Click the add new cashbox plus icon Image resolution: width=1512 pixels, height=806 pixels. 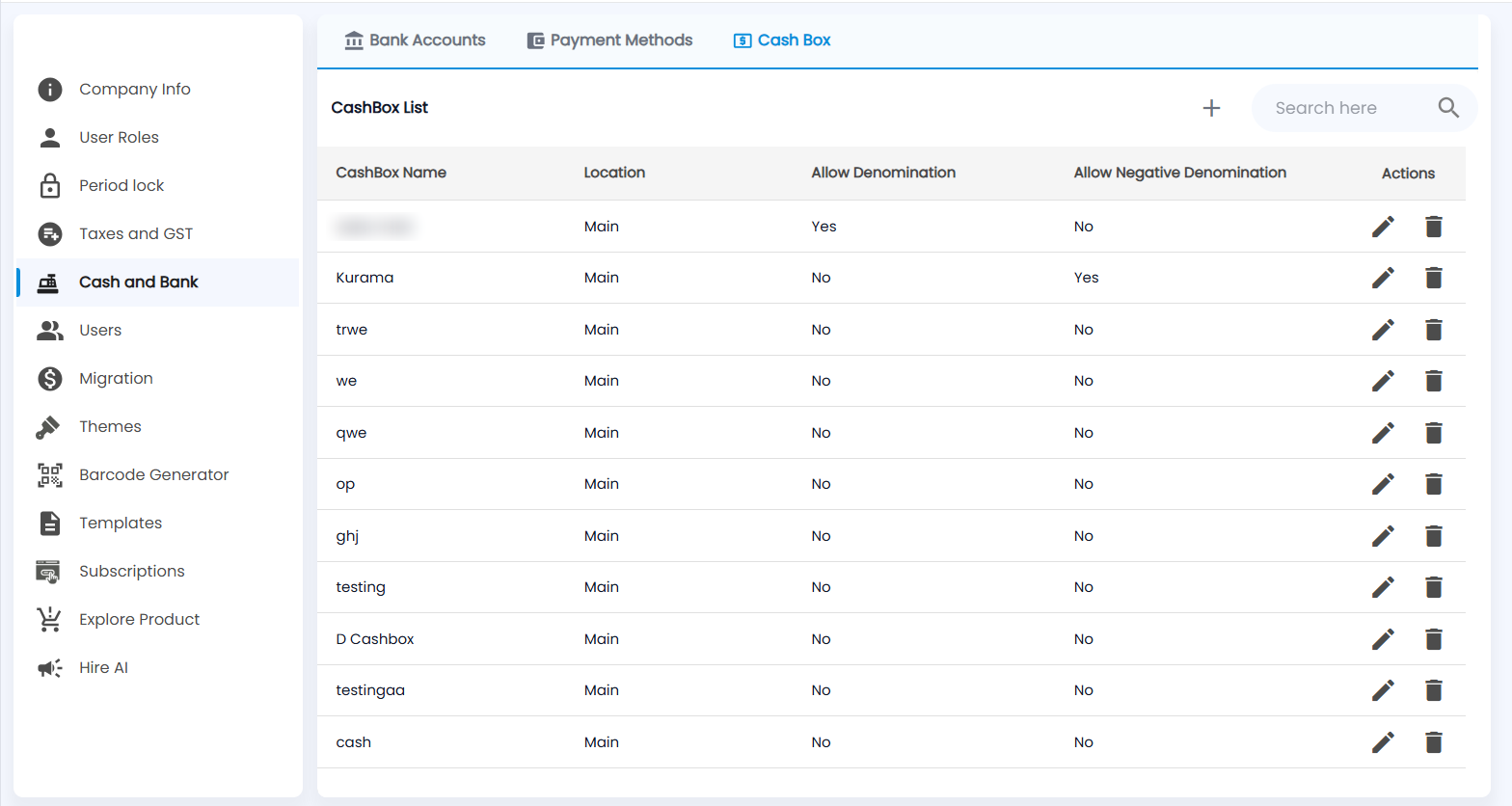1212,108
